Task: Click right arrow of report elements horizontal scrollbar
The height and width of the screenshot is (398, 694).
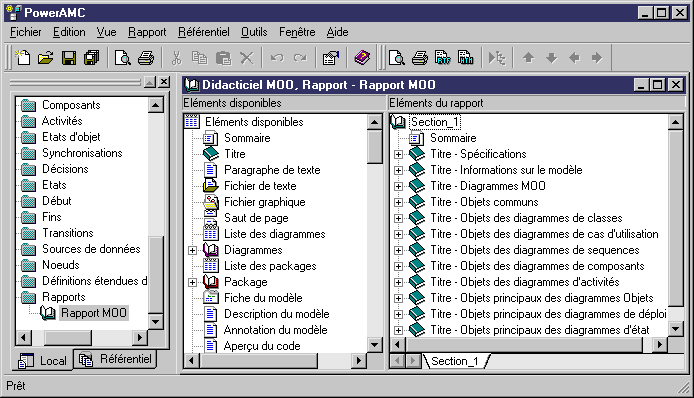Action: point(660,344)
